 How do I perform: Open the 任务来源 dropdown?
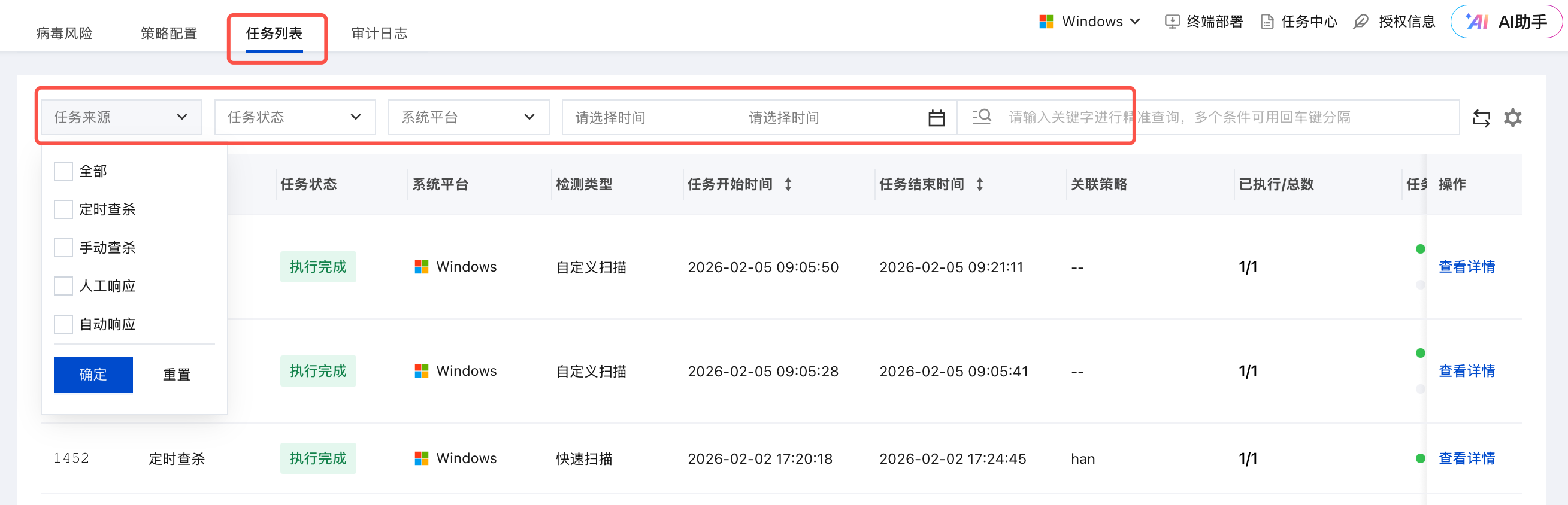[x=121, y=117]
